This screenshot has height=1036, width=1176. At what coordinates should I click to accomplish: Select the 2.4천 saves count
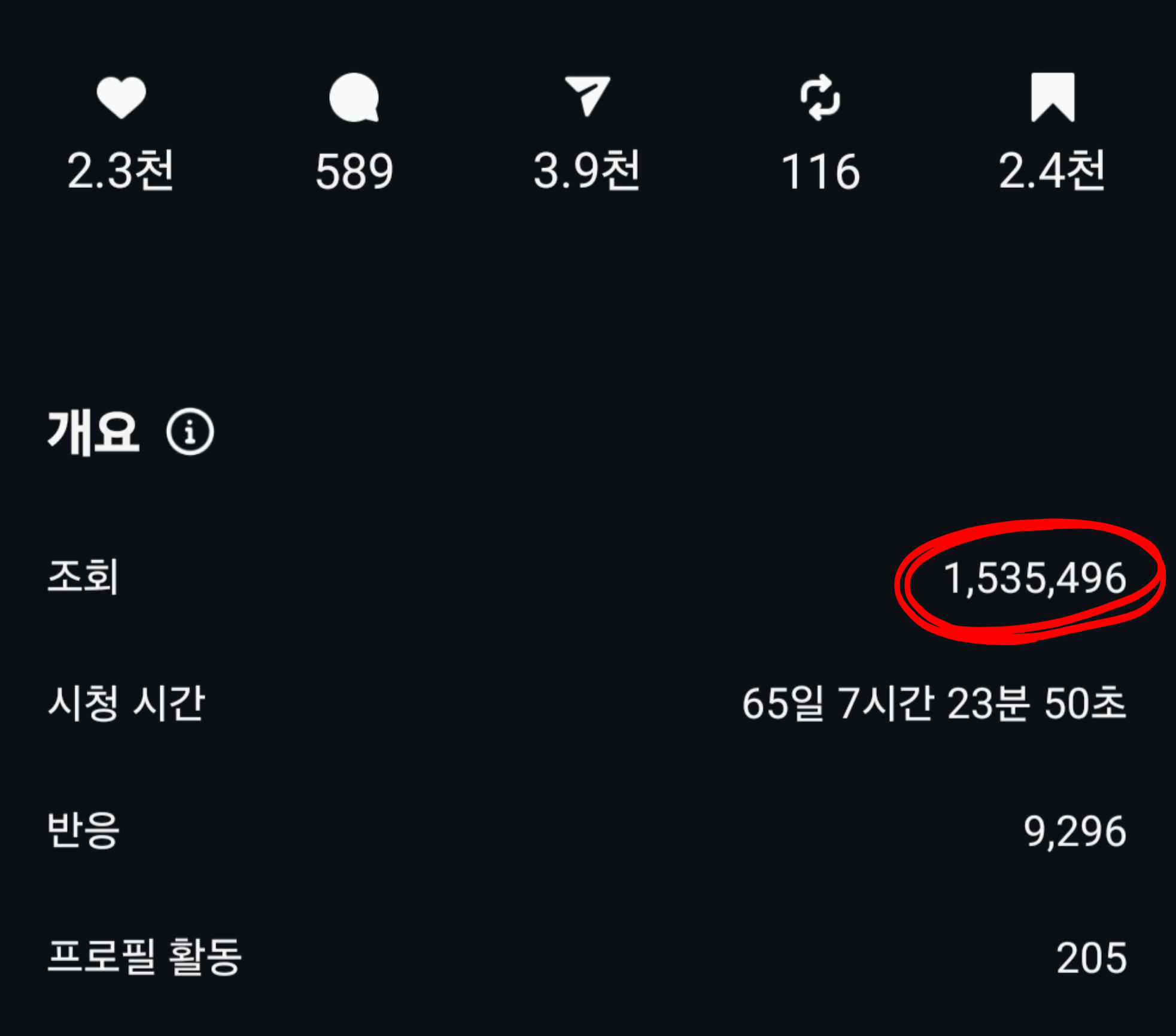tap(1052, 171)
